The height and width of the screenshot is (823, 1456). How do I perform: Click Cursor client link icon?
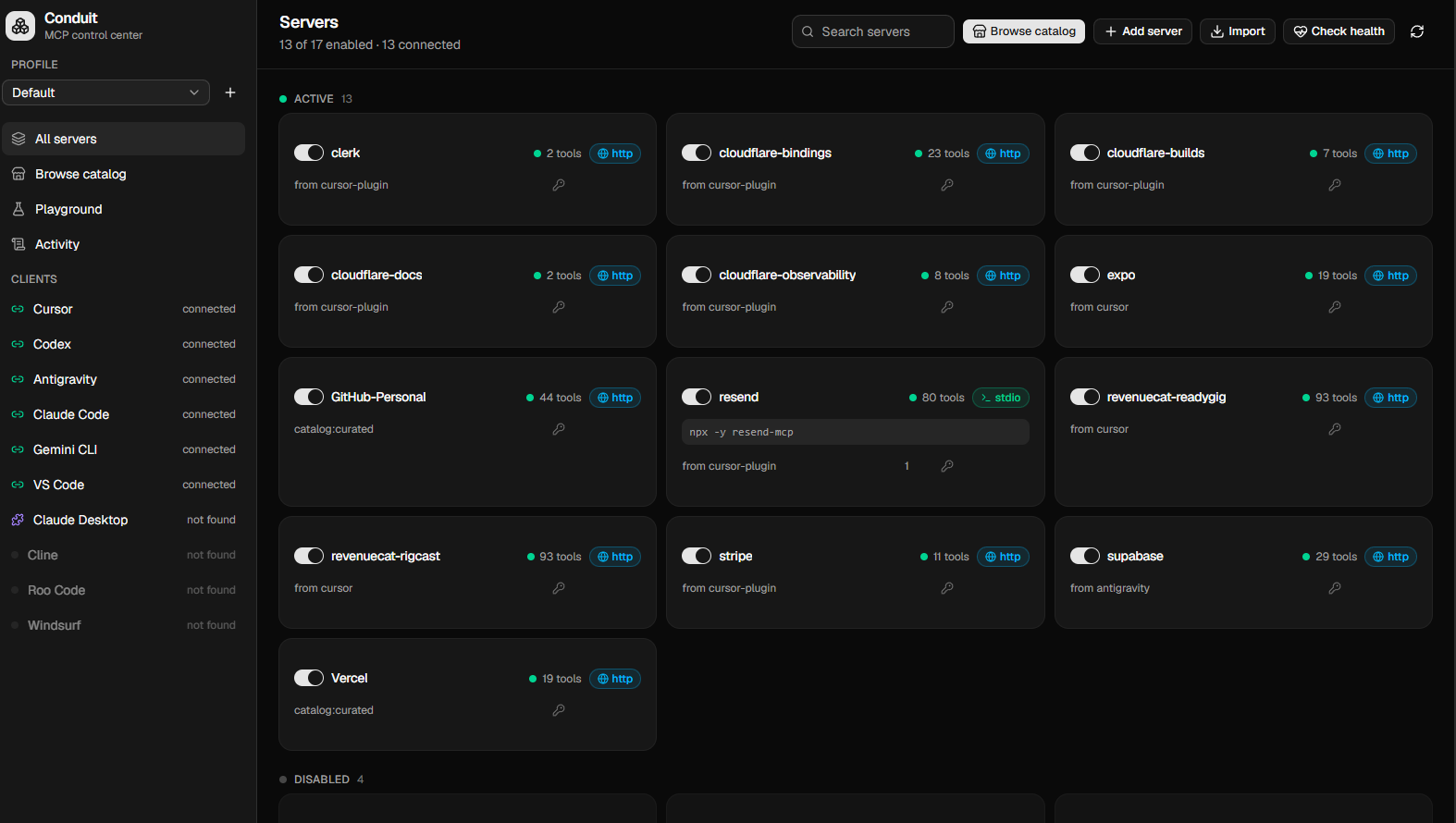(x=18, y=309)
